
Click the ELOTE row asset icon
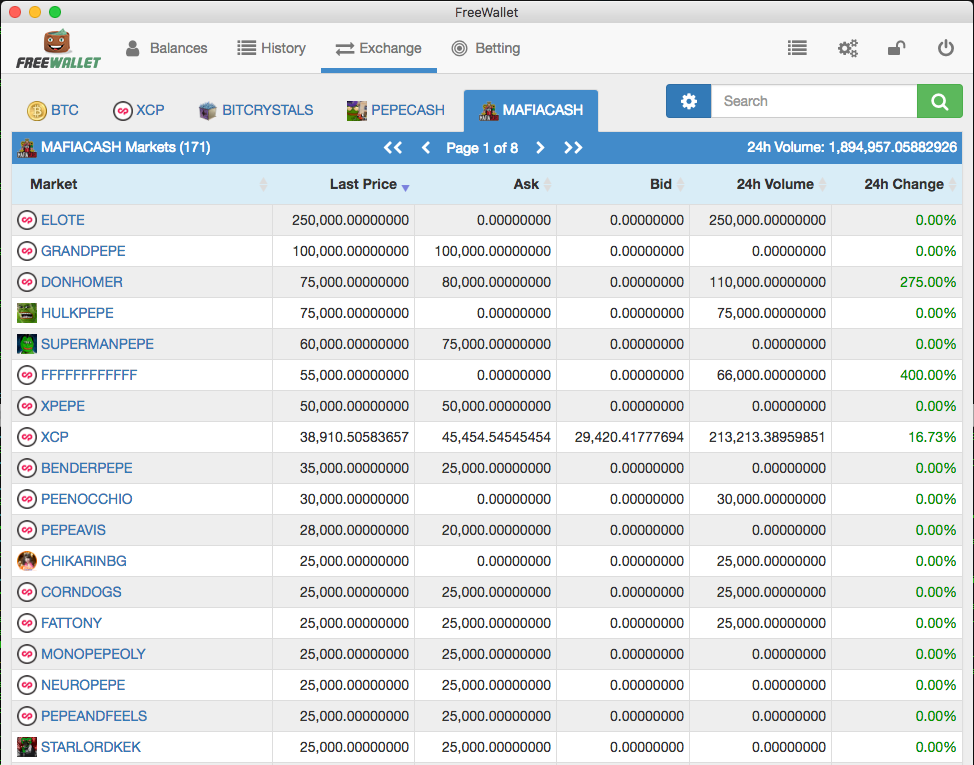(27, 220)
